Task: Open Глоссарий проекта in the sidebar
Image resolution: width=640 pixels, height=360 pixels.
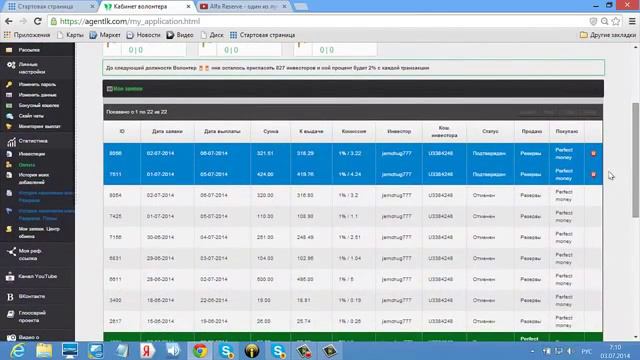Action: (x=32, y=317)
